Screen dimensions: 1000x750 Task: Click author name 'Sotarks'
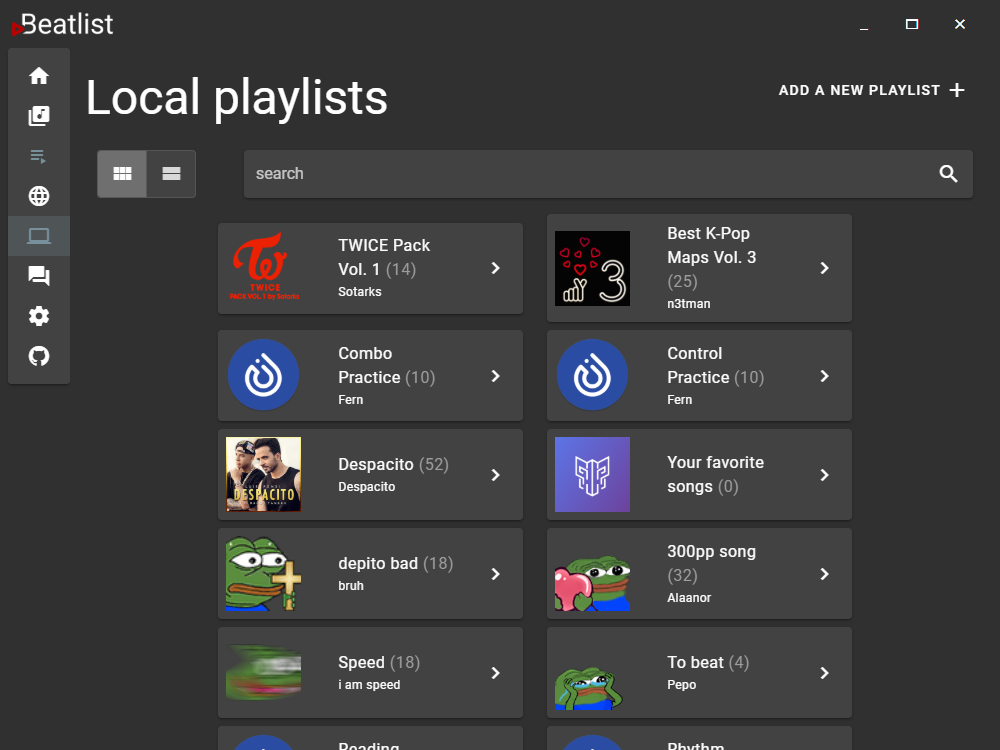pos(360,291)
